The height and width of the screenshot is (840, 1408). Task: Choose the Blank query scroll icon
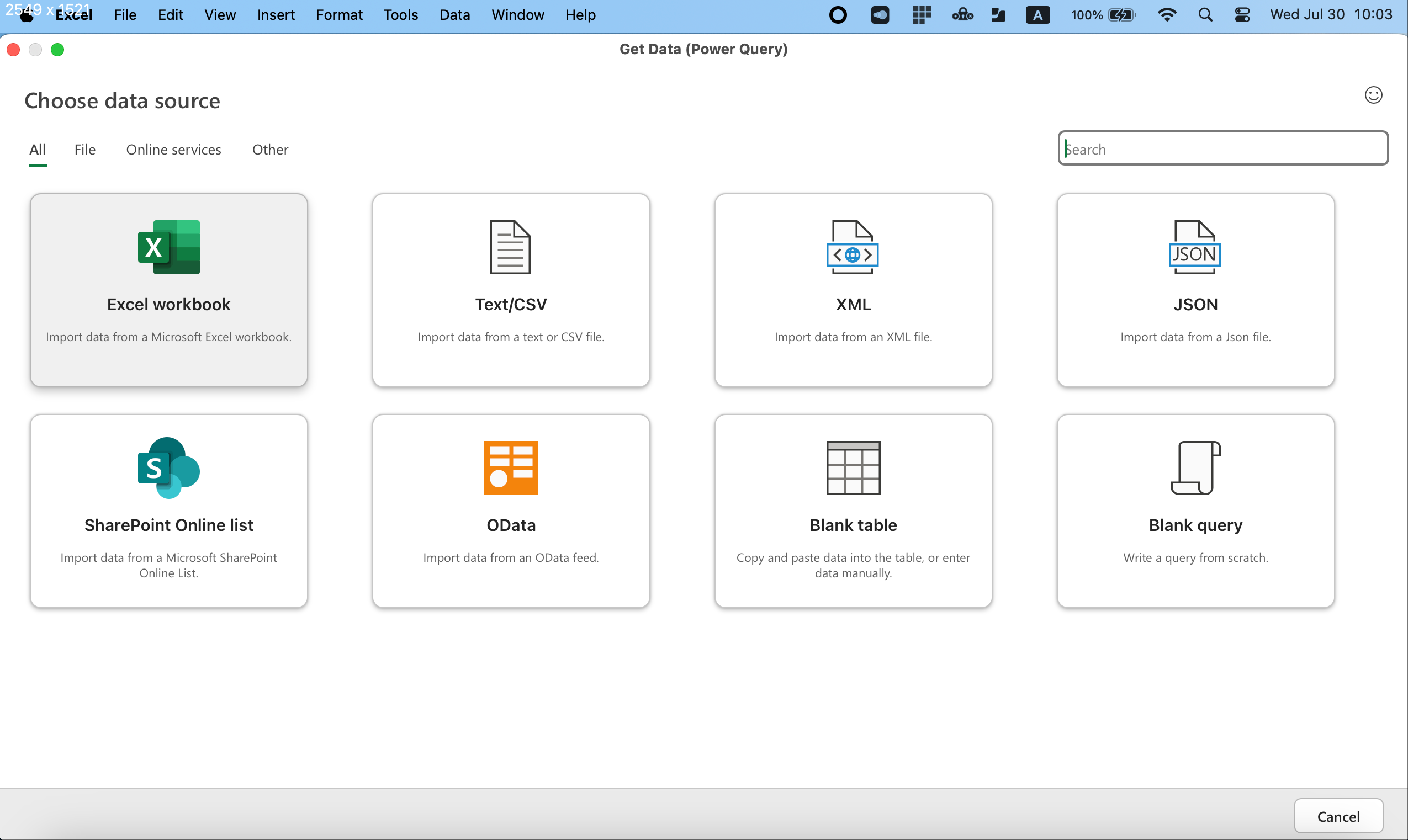[x=1196, y=468]
